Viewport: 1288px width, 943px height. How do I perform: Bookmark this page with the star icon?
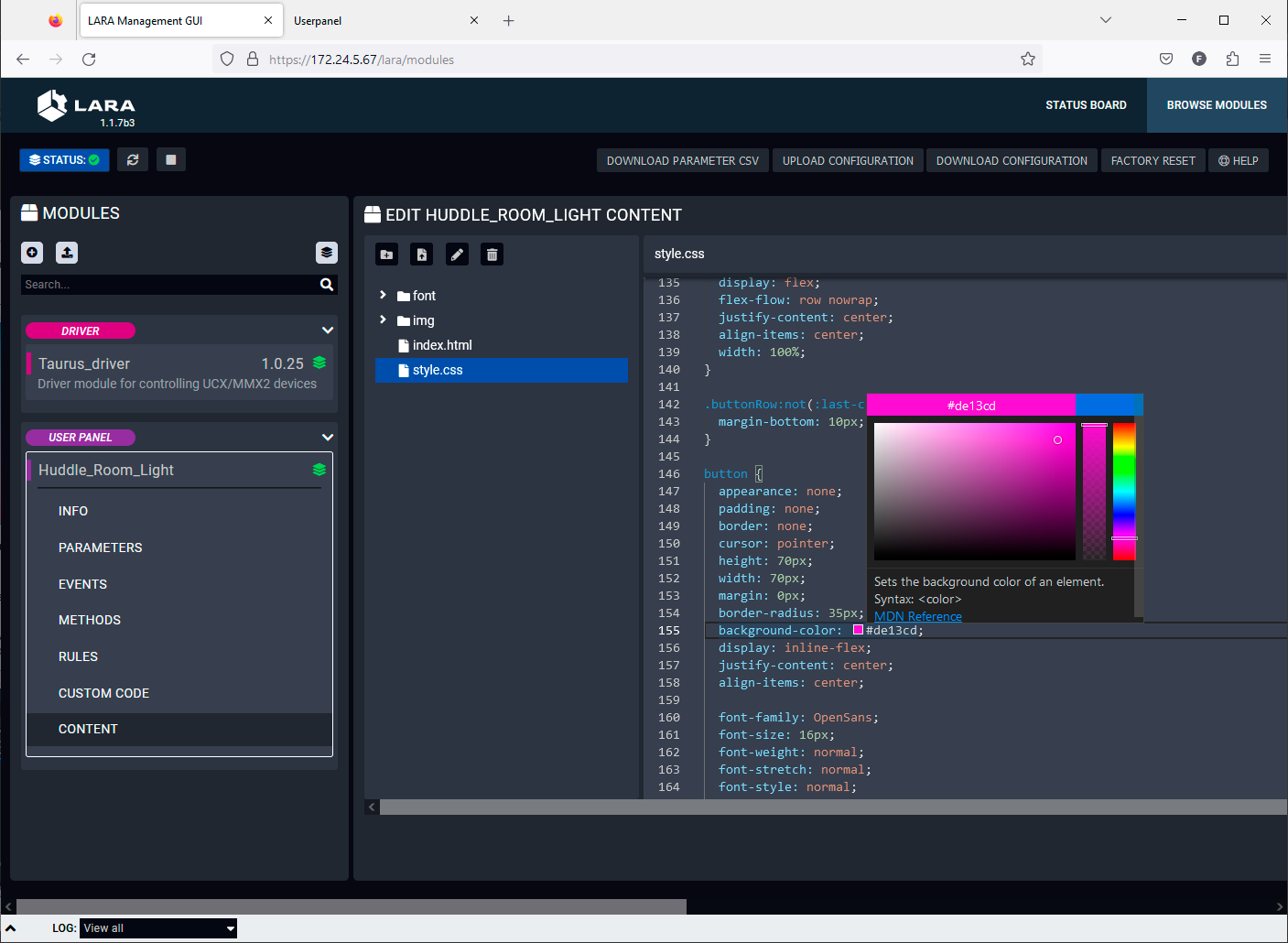(x=1028, y=60)
